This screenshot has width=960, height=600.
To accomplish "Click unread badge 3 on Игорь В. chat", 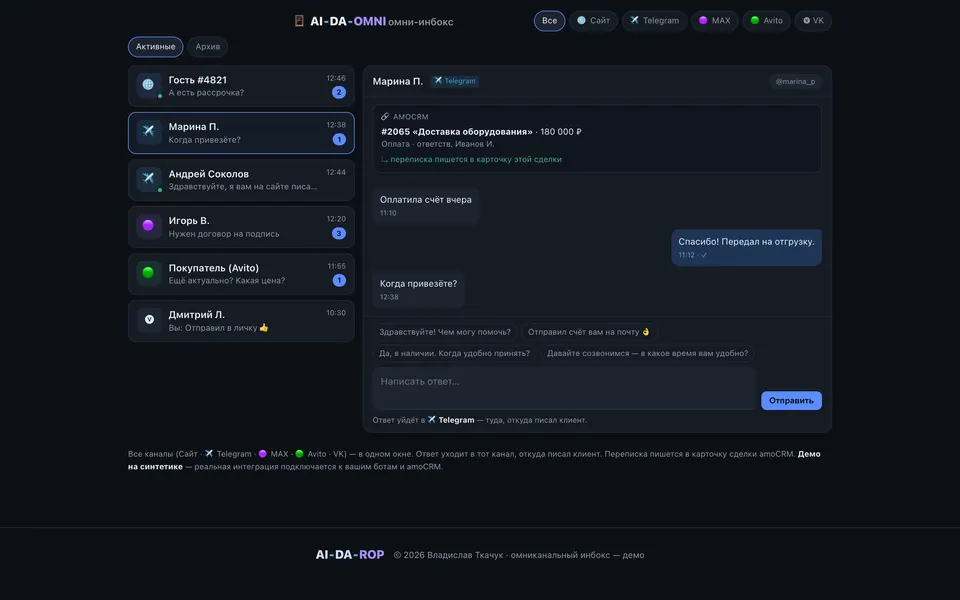I will (339, 233).
